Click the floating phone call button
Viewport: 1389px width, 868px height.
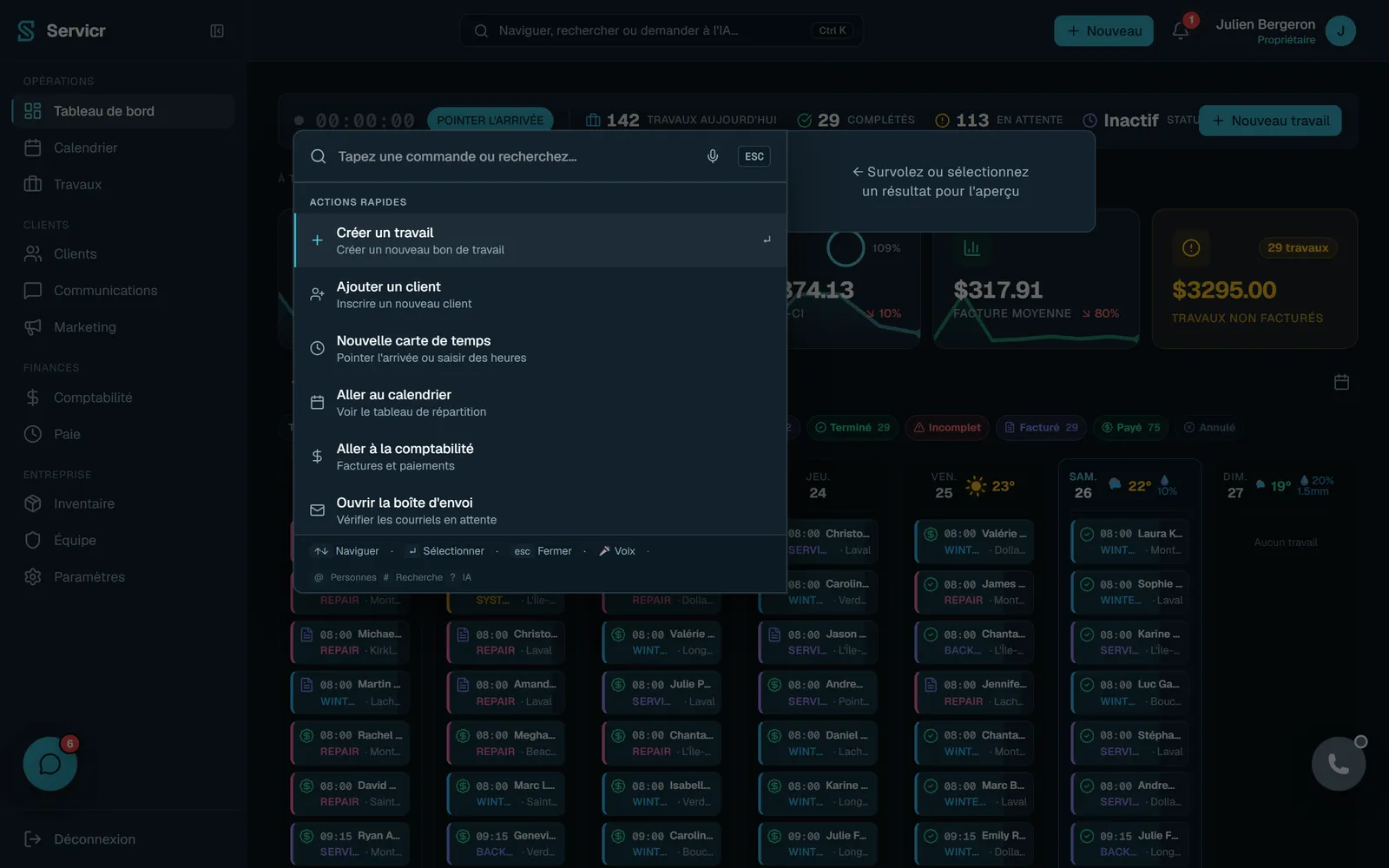[x=1339, y=764]
